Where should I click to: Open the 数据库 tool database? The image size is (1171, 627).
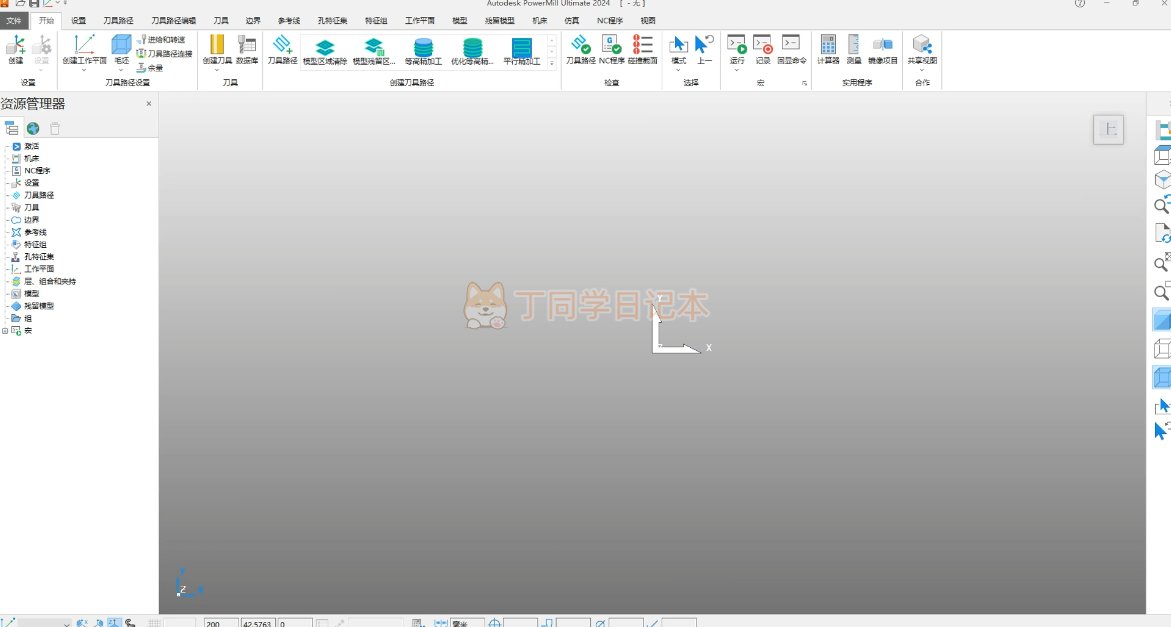[x=247, y=49]
